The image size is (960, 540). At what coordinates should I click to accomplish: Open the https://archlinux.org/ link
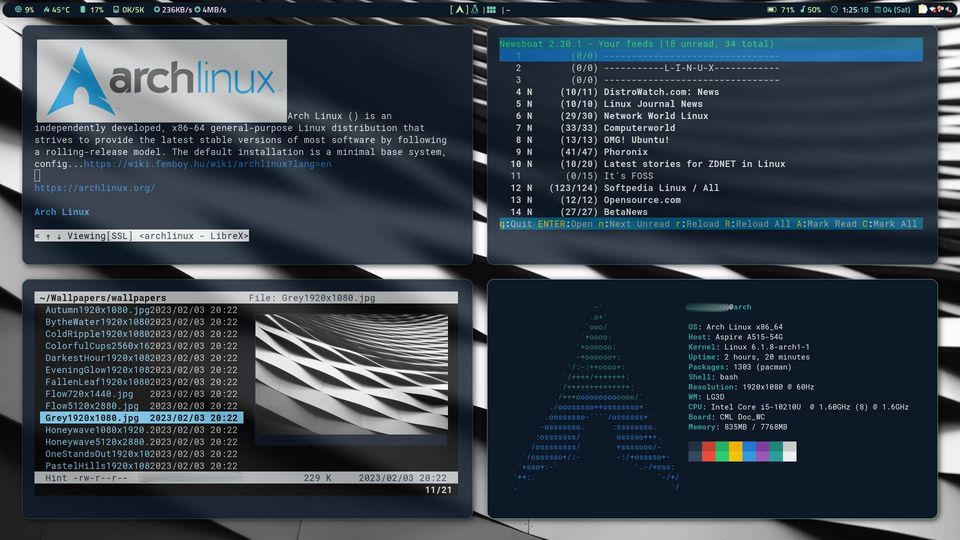click(x=94, y=188)
